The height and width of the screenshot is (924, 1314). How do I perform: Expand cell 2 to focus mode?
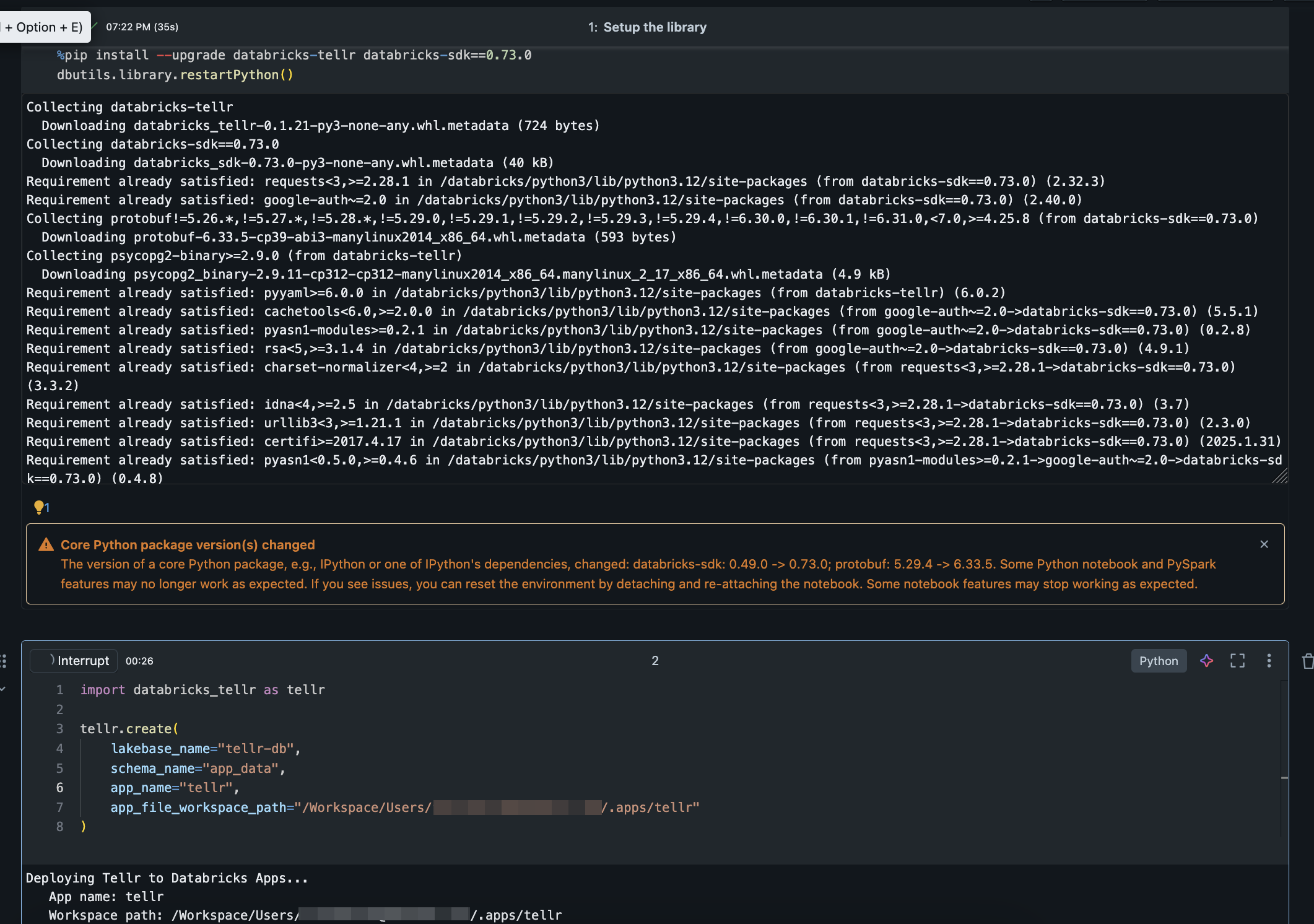coord(1237,661)
